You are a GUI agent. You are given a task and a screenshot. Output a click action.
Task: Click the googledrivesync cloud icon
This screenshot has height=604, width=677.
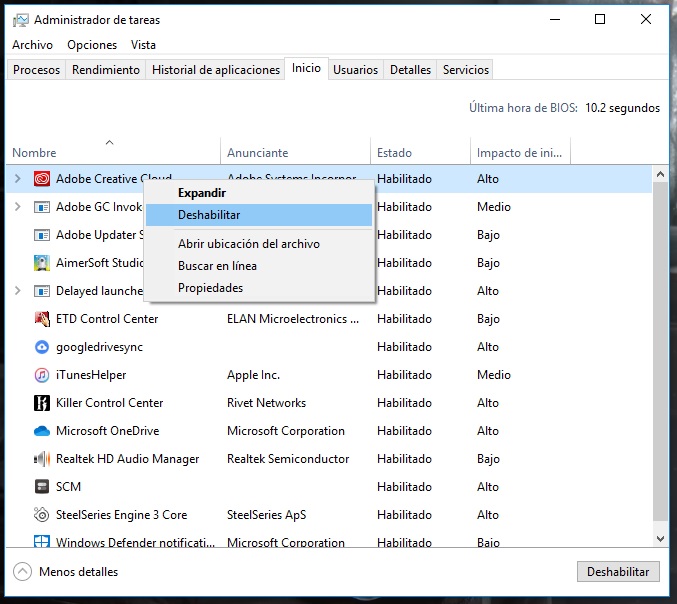[x=42, y=347]
